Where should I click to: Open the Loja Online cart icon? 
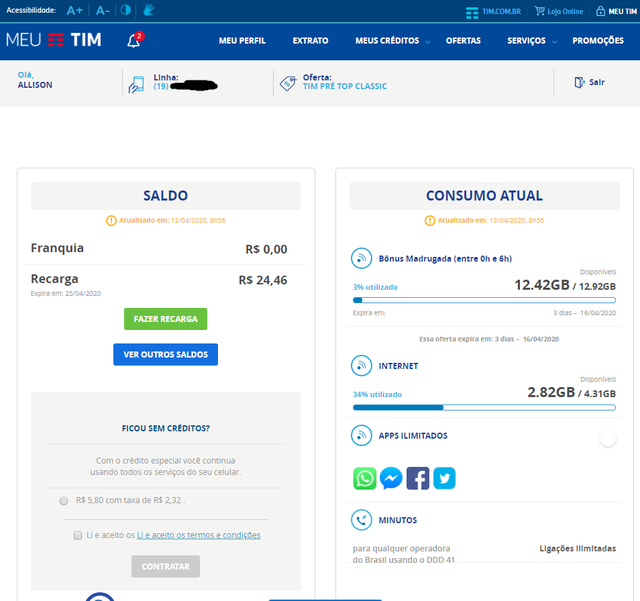click(x=540, y=11)
